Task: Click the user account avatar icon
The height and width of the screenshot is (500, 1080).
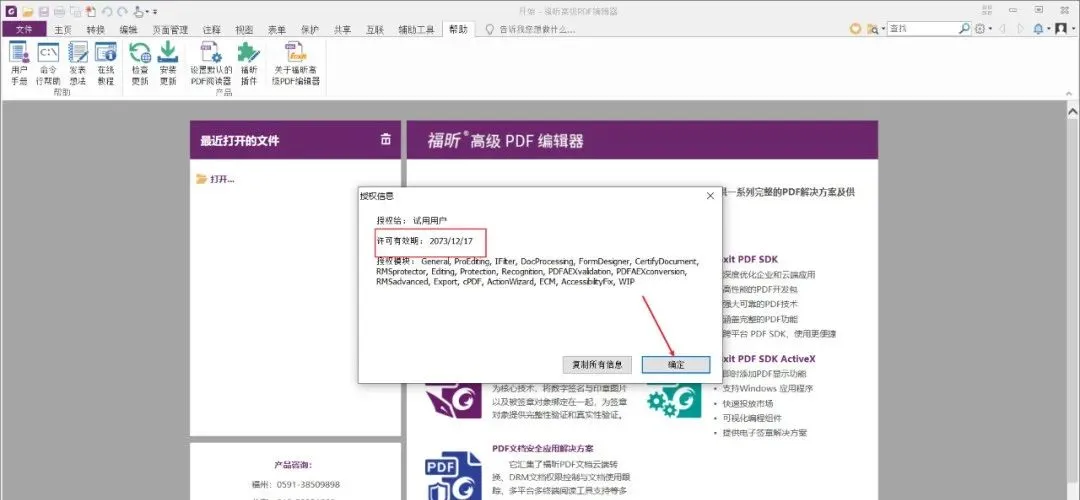Action: pos(1061,29)
